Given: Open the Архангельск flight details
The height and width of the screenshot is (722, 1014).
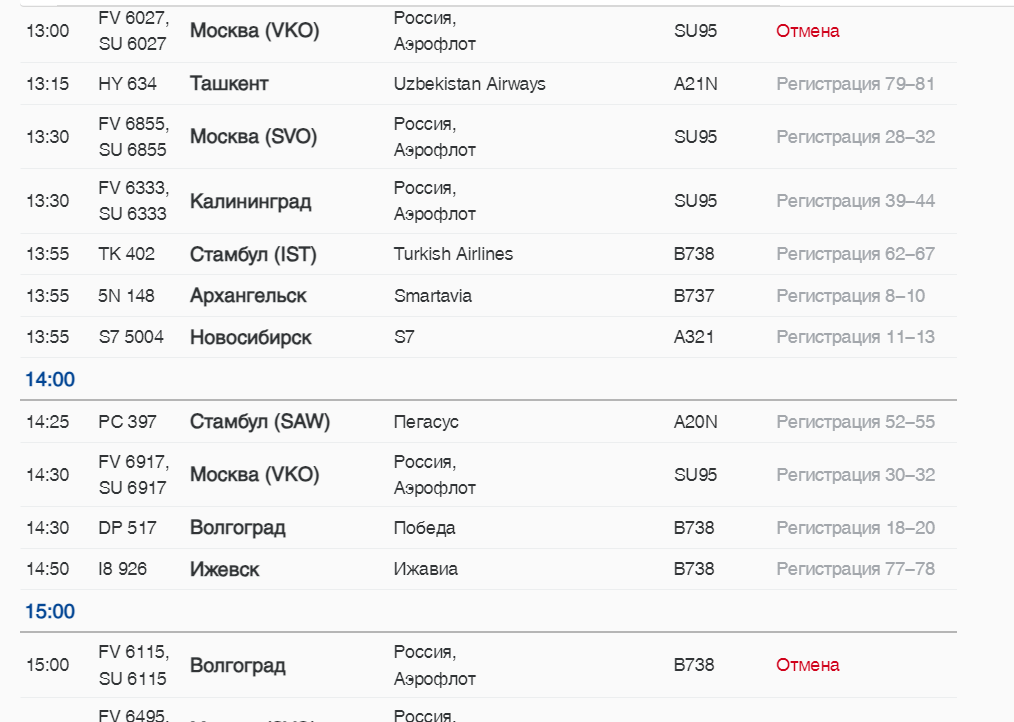Looking at the screenshot, I should tap(248, 296).
